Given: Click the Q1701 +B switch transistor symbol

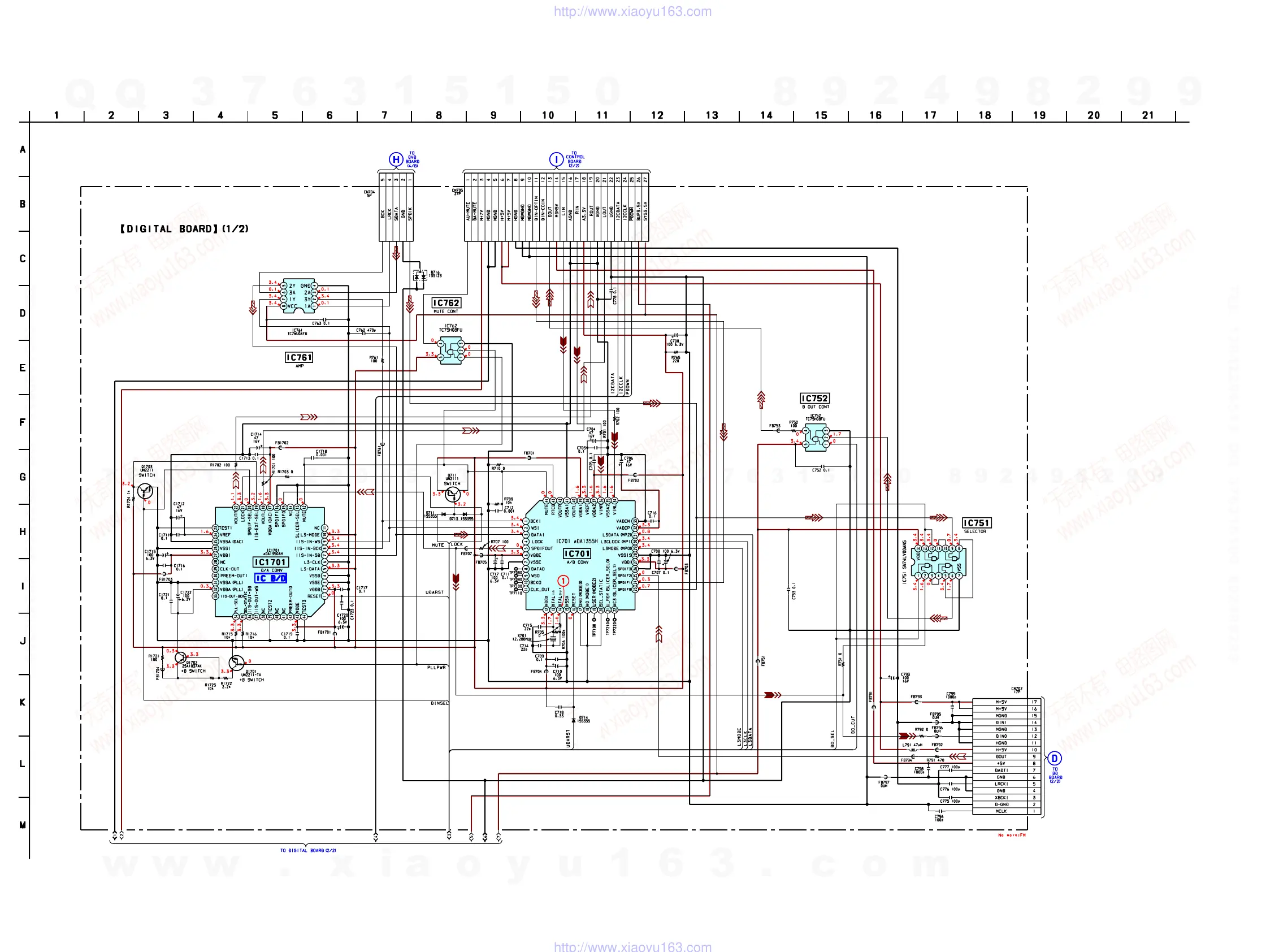Looking at the screenshot, I should [x=236, y=663].
